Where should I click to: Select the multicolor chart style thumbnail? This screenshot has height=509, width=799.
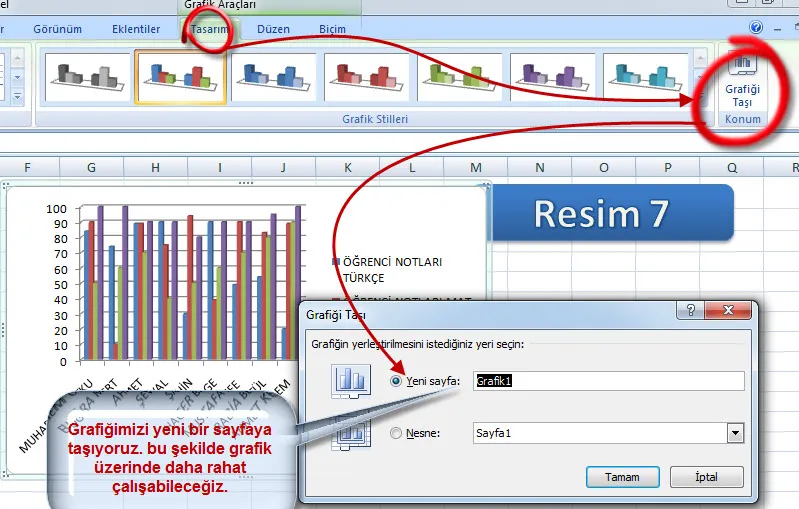point(180,77)
